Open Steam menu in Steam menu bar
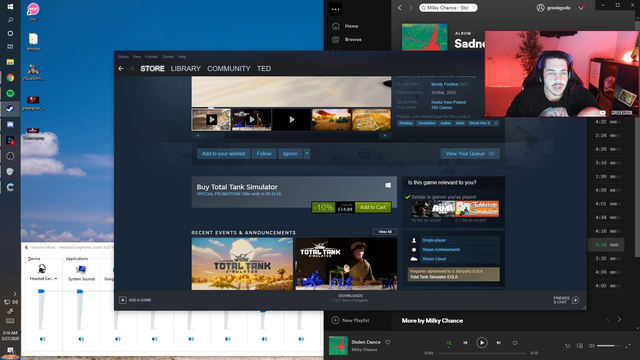The width and height of the screenshot is (640, 360). click(x=123, y=57)
